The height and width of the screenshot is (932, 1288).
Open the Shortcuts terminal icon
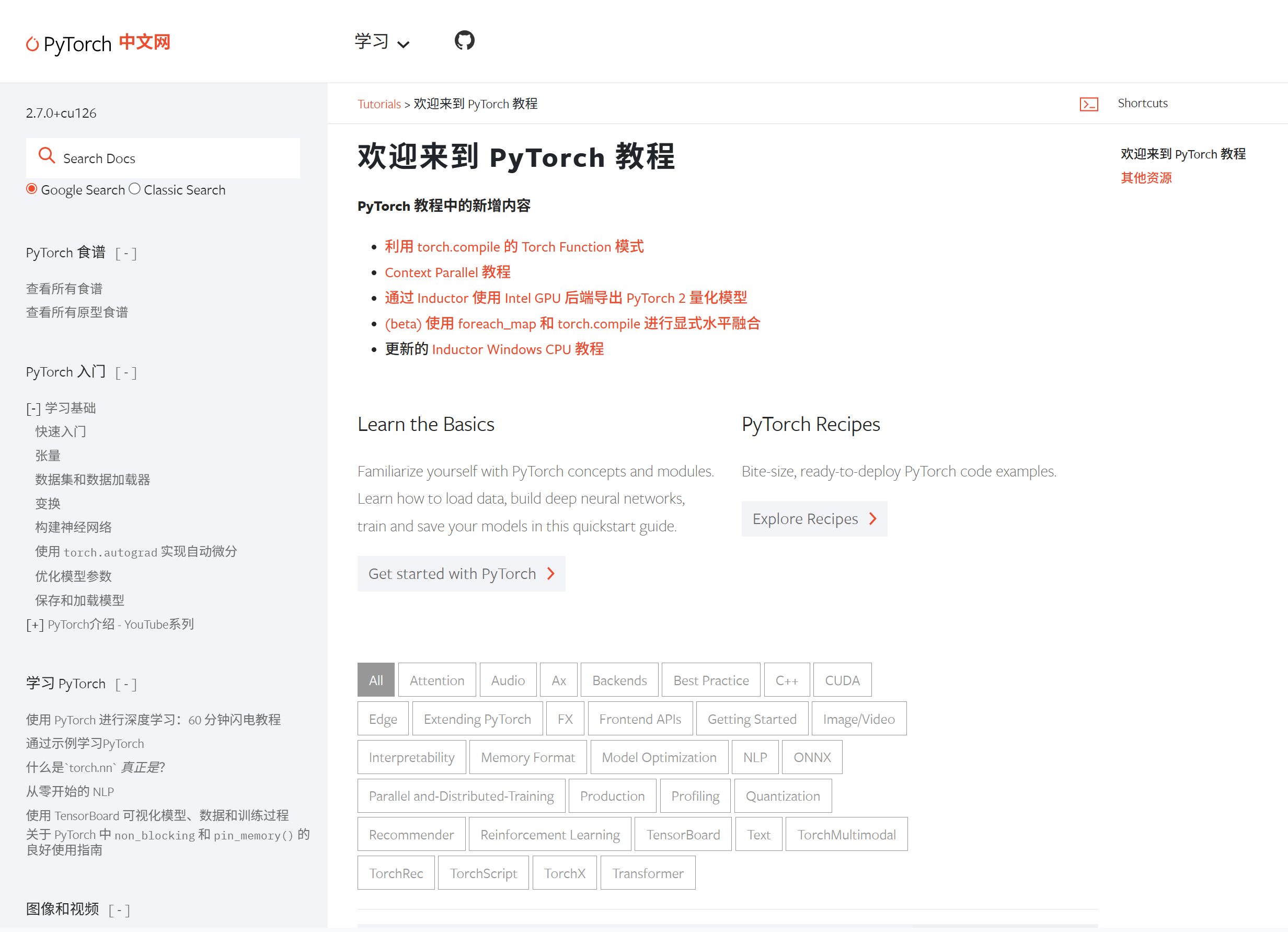tap(1089, 104)
